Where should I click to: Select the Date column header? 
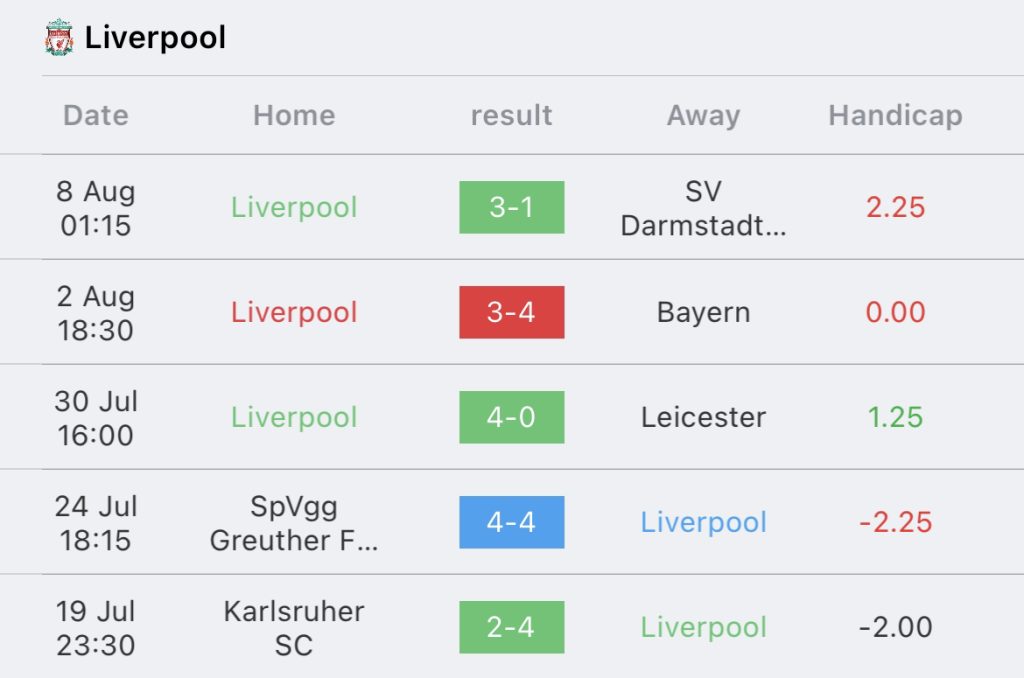96,116
